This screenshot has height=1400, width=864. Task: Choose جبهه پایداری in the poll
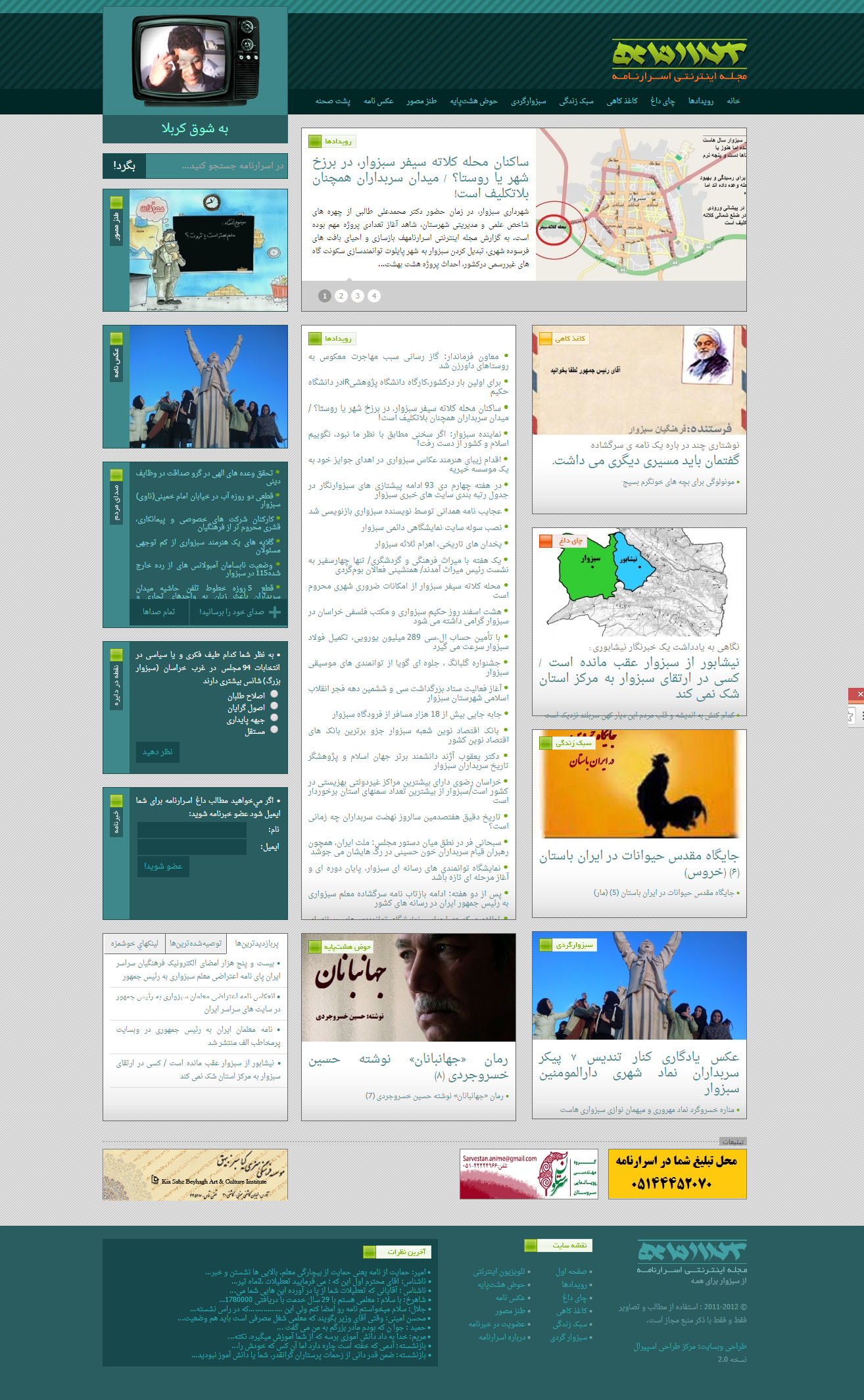tap(274, 717)
